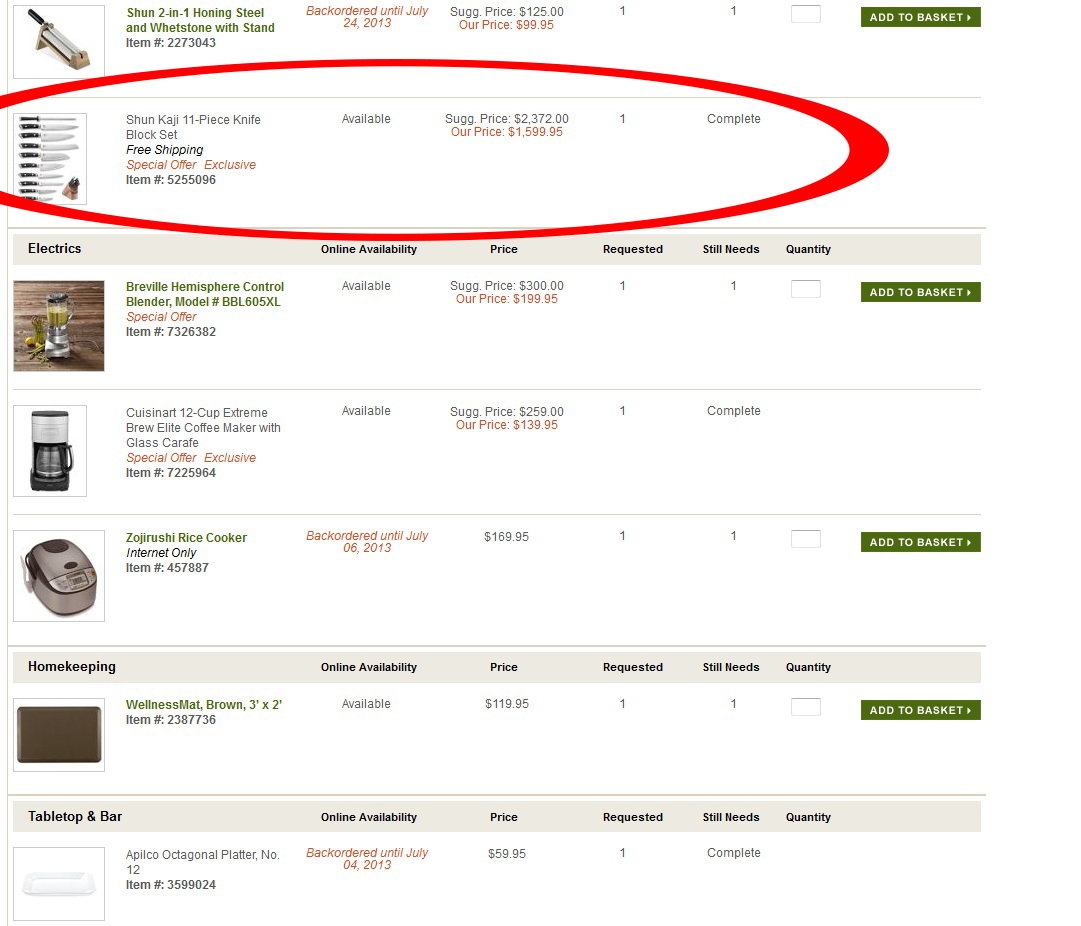The image size is (1081, 926).
Task: Click the Breville blender quantity box
Action: pyautogui.click(x=805, y=289)
